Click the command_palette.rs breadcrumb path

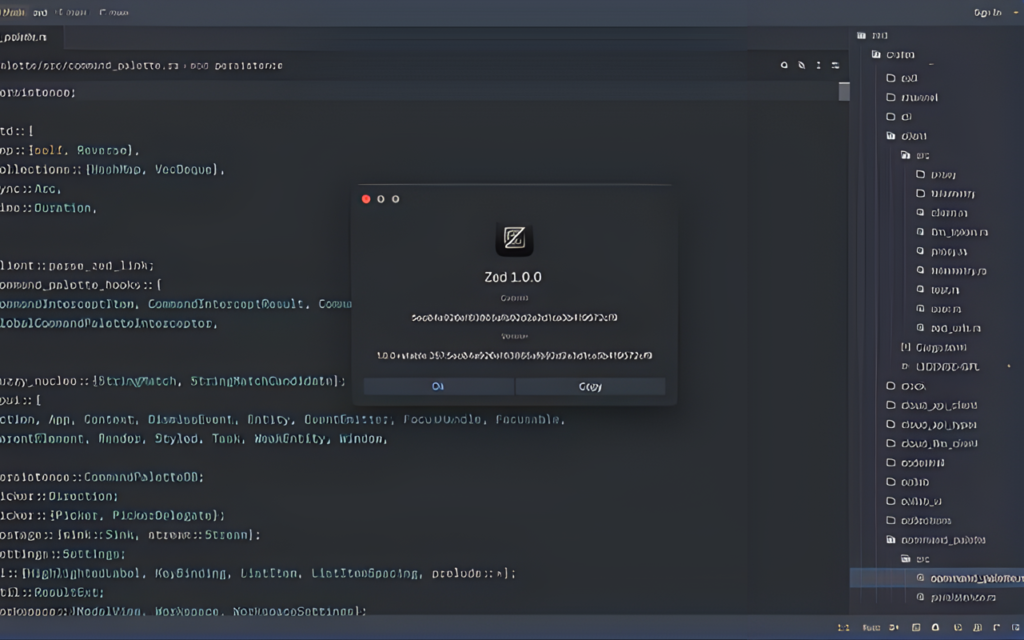(89, 66)
